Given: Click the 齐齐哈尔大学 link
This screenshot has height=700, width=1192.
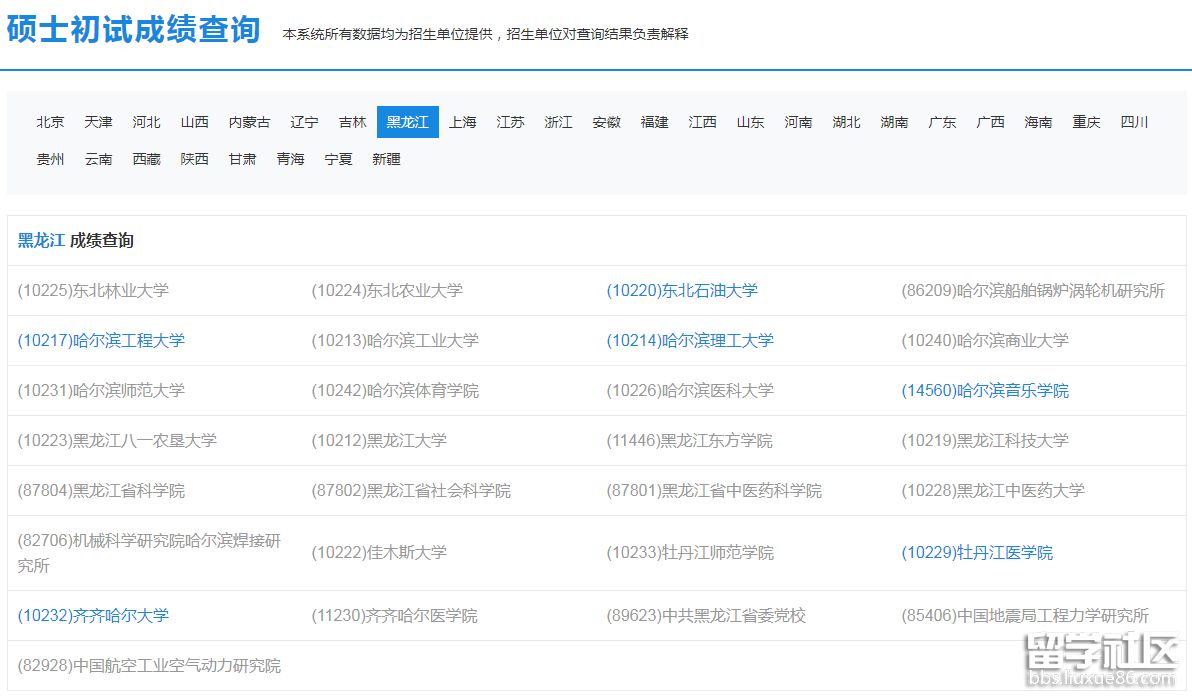Looking at the screenshot, I should tap(92, 615).
